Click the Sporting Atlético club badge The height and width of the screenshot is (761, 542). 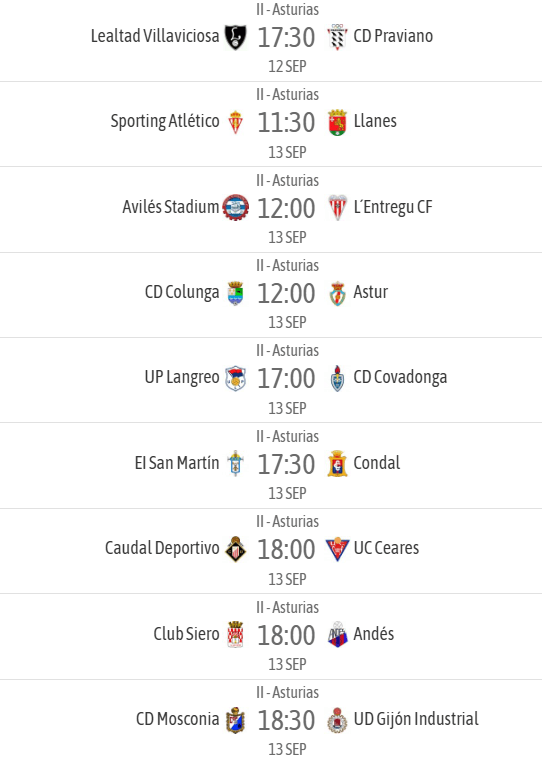coord(235,122)
